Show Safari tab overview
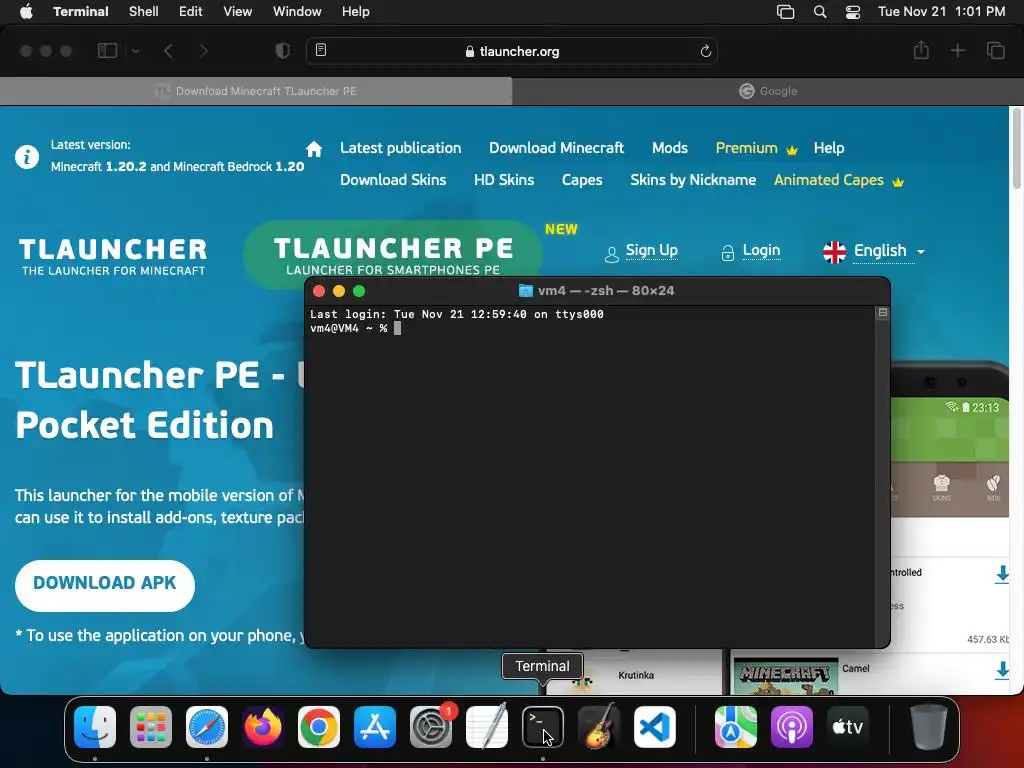The height and width of the screenshot is (768, 1024). [x=996, y=50]
